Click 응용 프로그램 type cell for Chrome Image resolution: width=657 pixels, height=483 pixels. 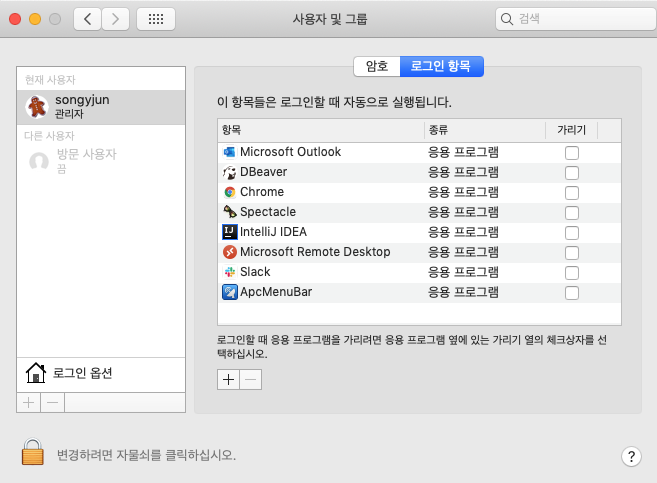463,192
